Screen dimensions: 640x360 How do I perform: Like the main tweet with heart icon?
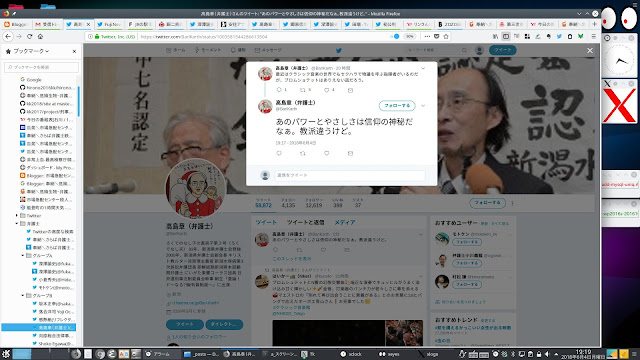(327, 153)
